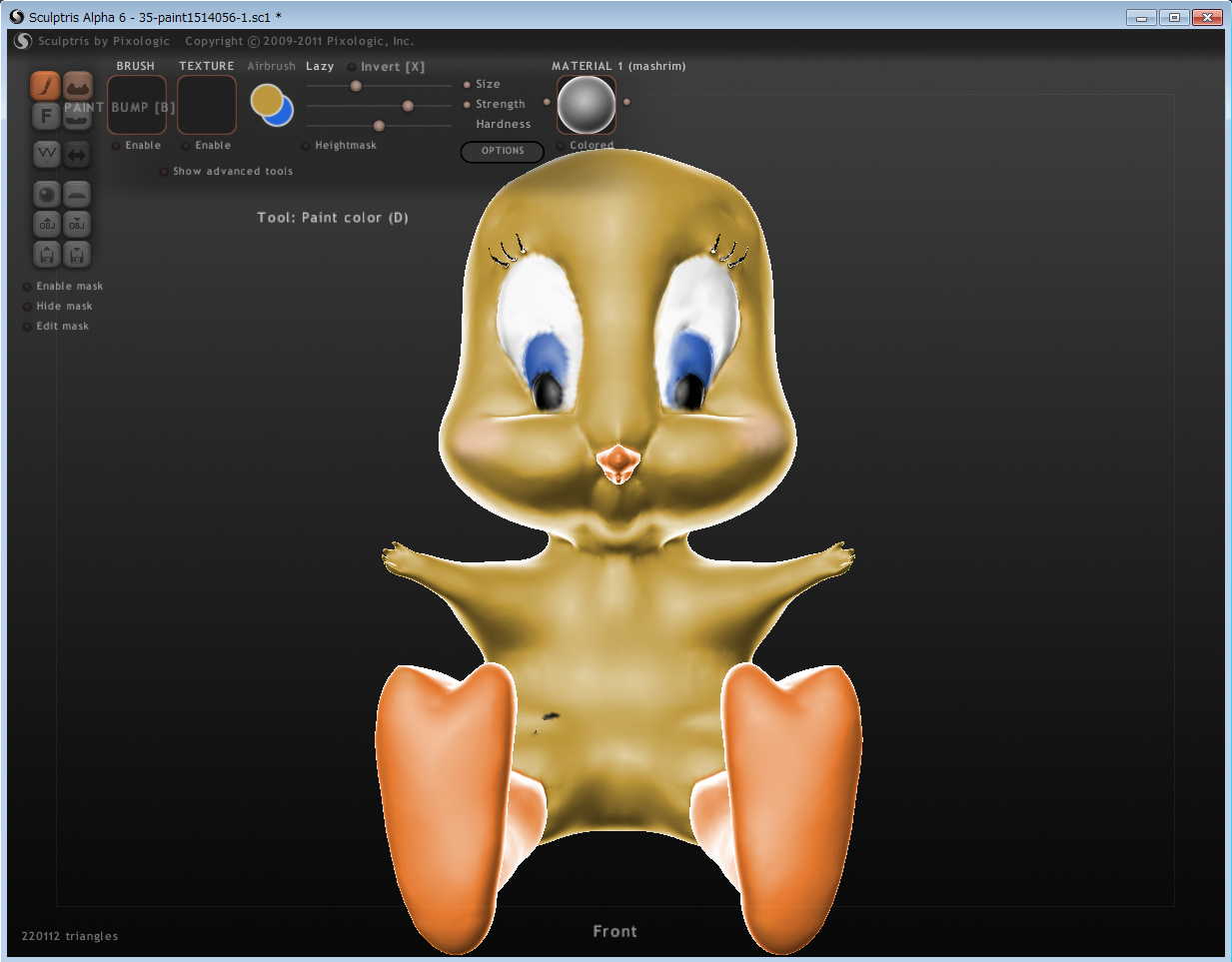Click the "Copyright © 2009-2011 Pixologic, Inc." text
Viewport: 1232px width, 962px height.
pyautogui.click(x=300, y=41)
